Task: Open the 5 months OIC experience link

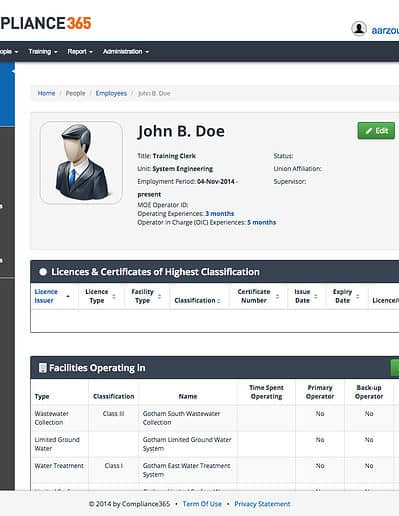Action: 262,222
